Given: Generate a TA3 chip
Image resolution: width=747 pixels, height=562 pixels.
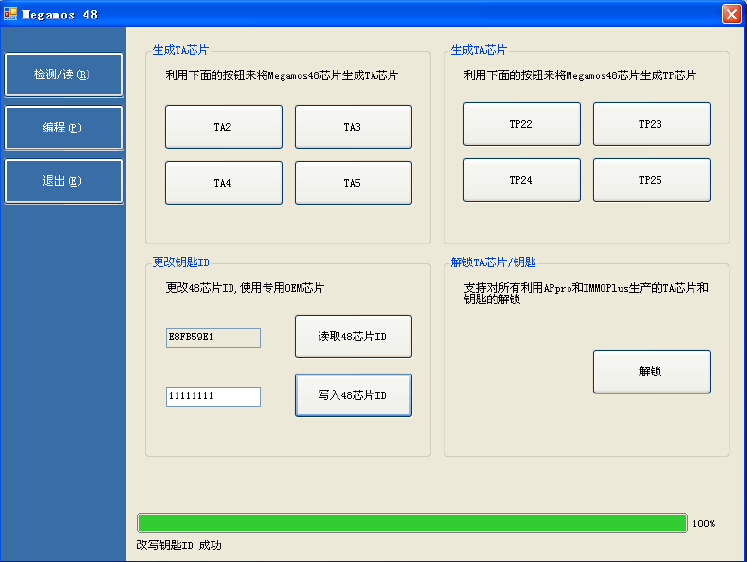Looking at the screenshot, I should tap(353, 127).
